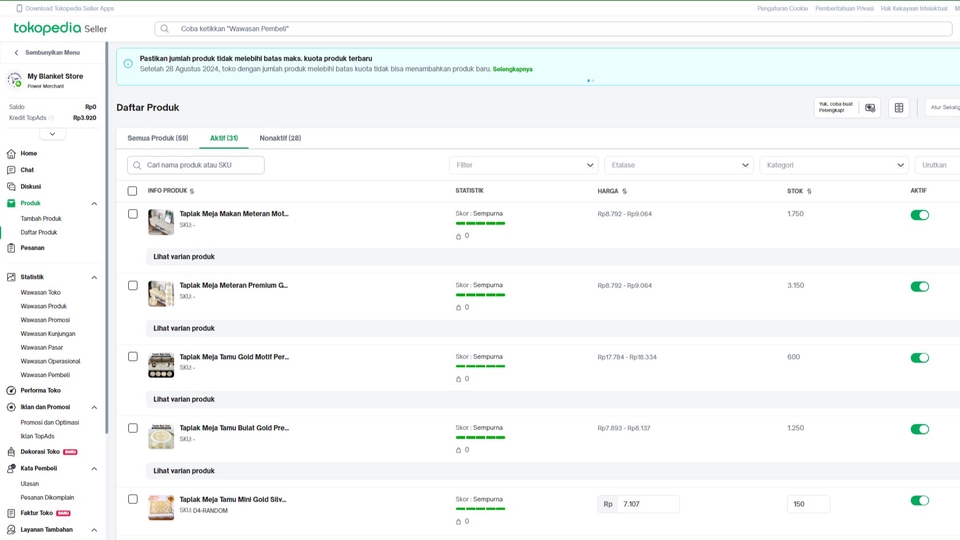Expand the store balance chevron under Kredit TopAds
960x540 pixels.
53,133
